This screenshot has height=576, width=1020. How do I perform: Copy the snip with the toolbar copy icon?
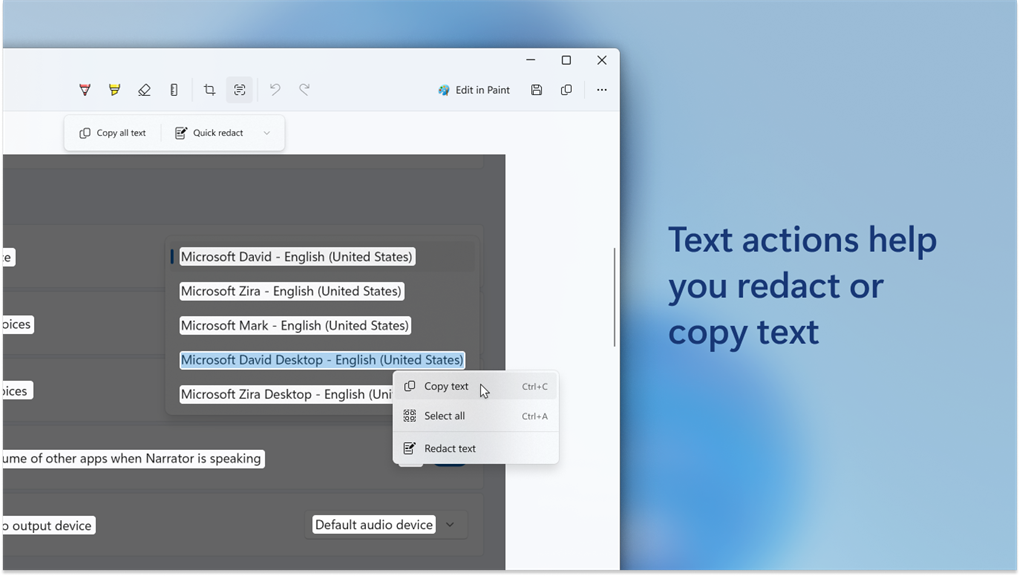(x=567, y=90)
